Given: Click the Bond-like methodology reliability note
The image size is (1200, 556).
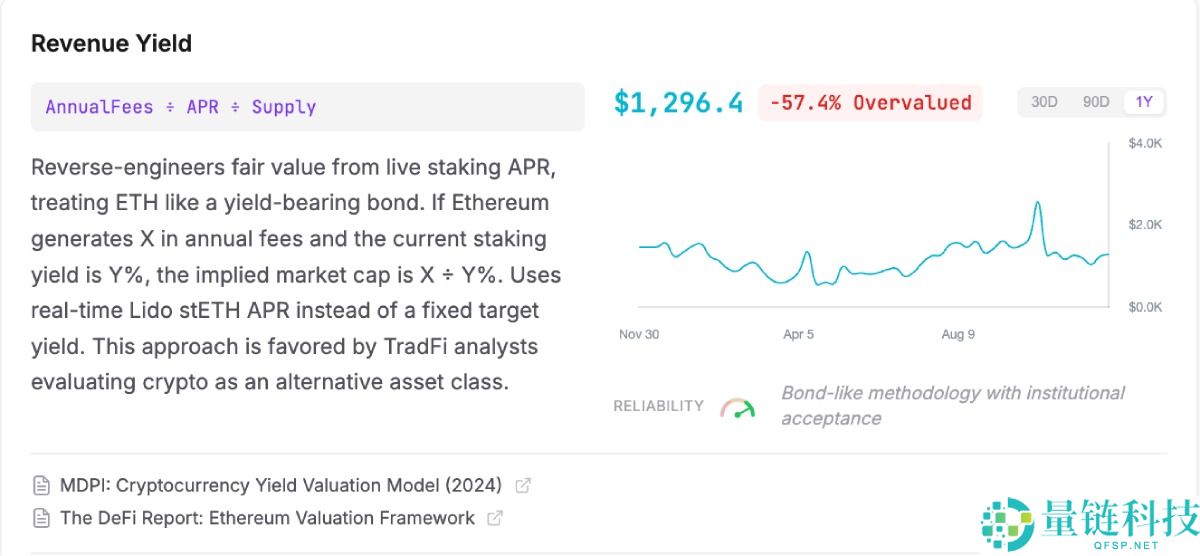Looking at the screenshot, I should click(x=952, y=405).
